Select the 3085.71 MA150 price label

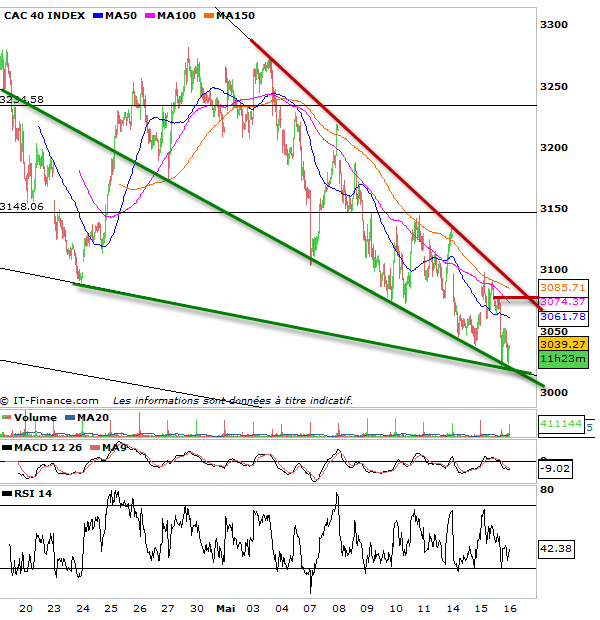coord(561,287)
